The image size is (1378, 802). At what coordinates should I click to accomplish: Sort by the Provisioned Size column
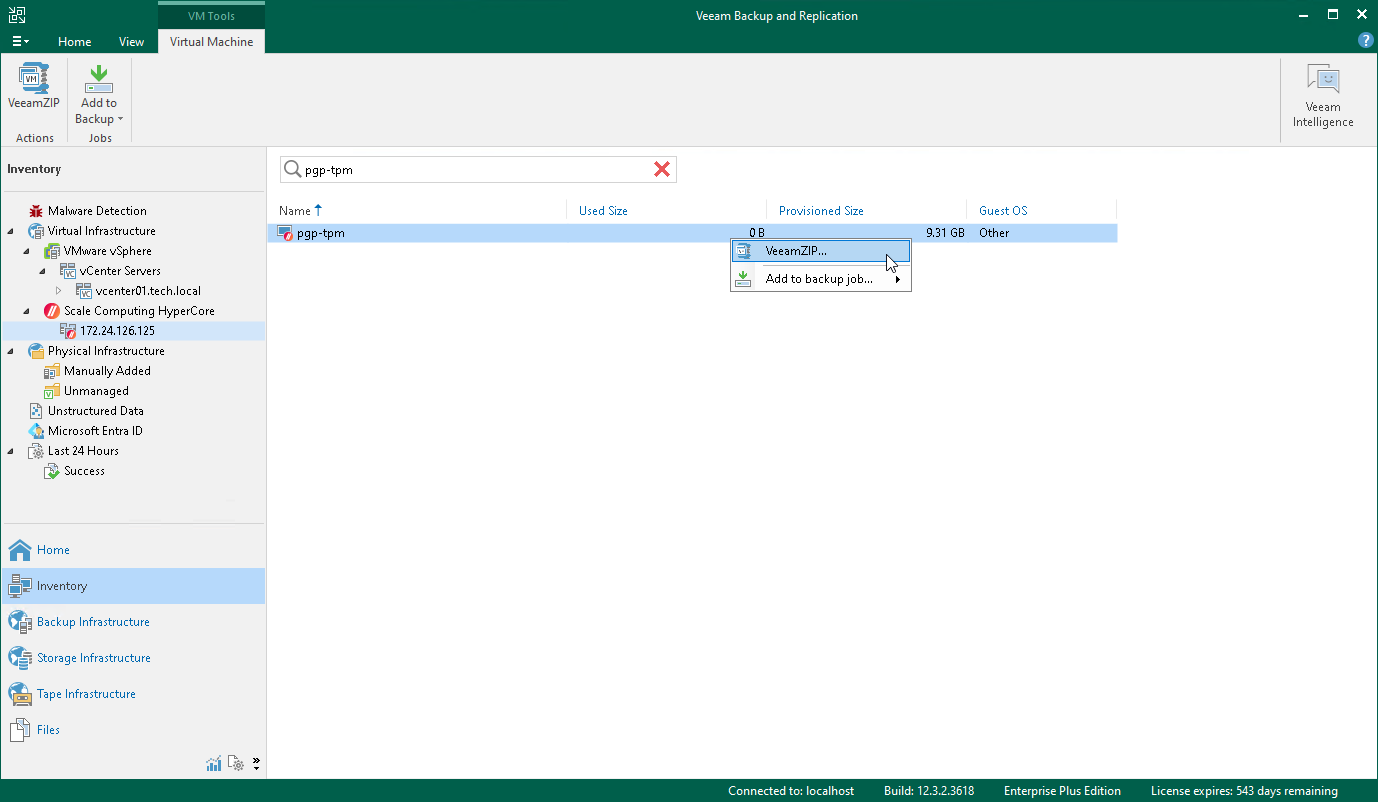pyautogui.click(x=821, y=211)
